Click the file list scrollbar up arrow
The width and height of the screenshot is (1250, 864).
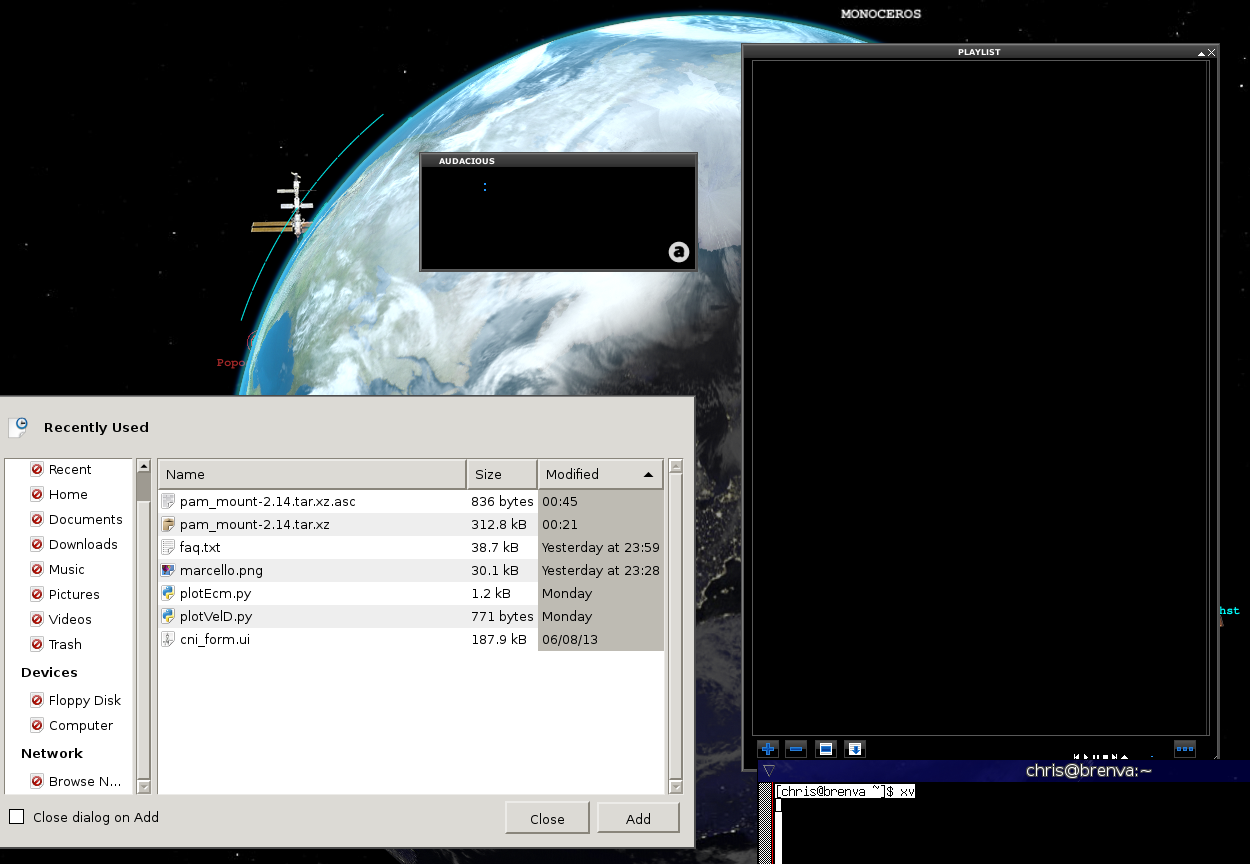tap(675, 465)
